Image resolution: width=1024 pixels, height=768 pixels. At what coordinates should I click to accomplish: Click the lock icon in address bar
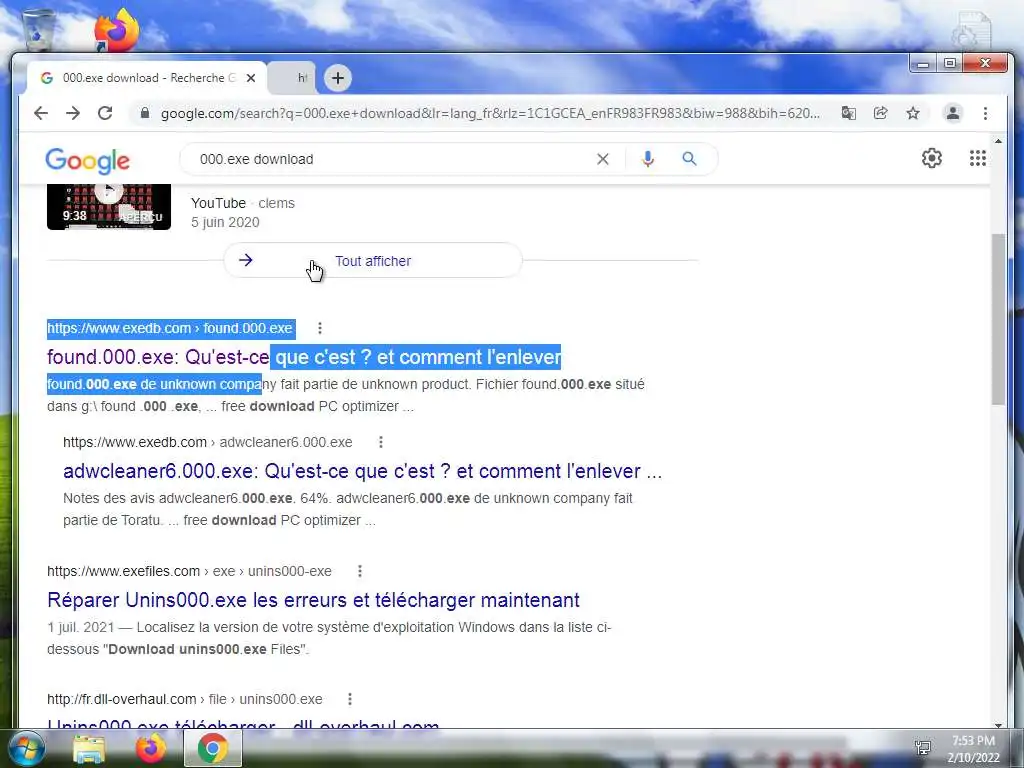(145, 113)
